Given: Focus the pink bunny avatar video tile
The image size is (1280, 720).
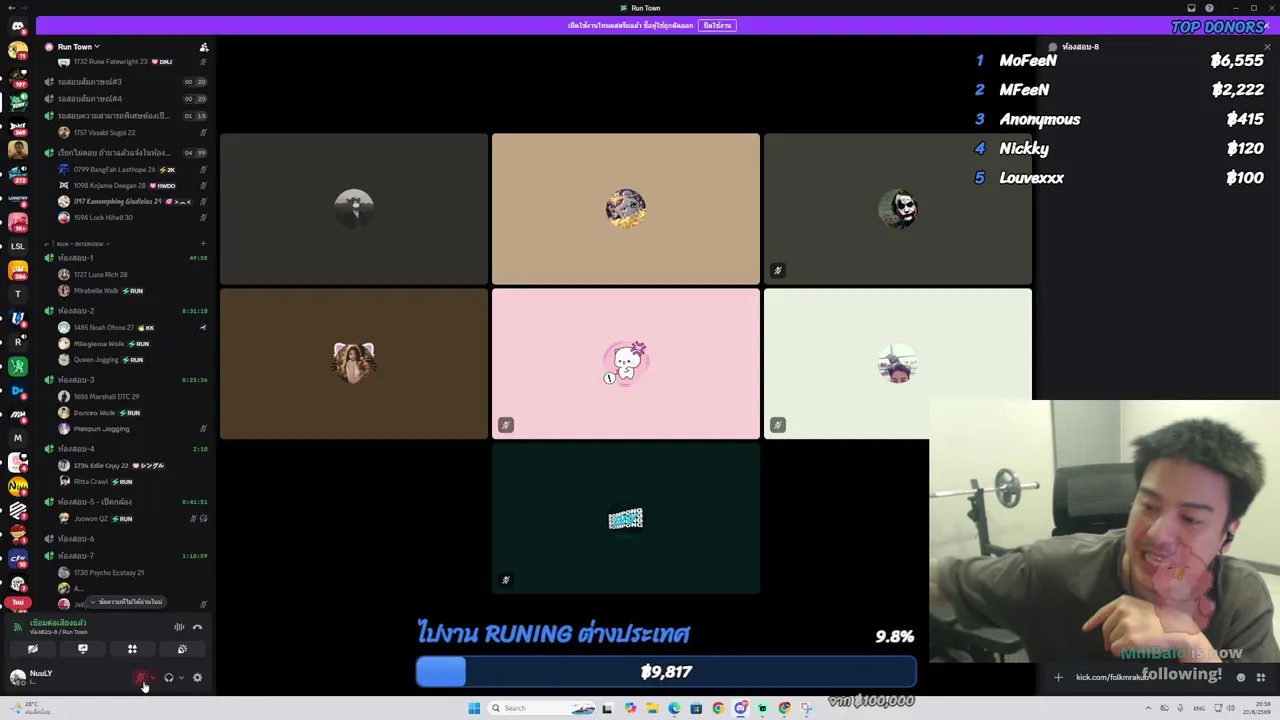Looking at the screenshot, I should point(626,364).
